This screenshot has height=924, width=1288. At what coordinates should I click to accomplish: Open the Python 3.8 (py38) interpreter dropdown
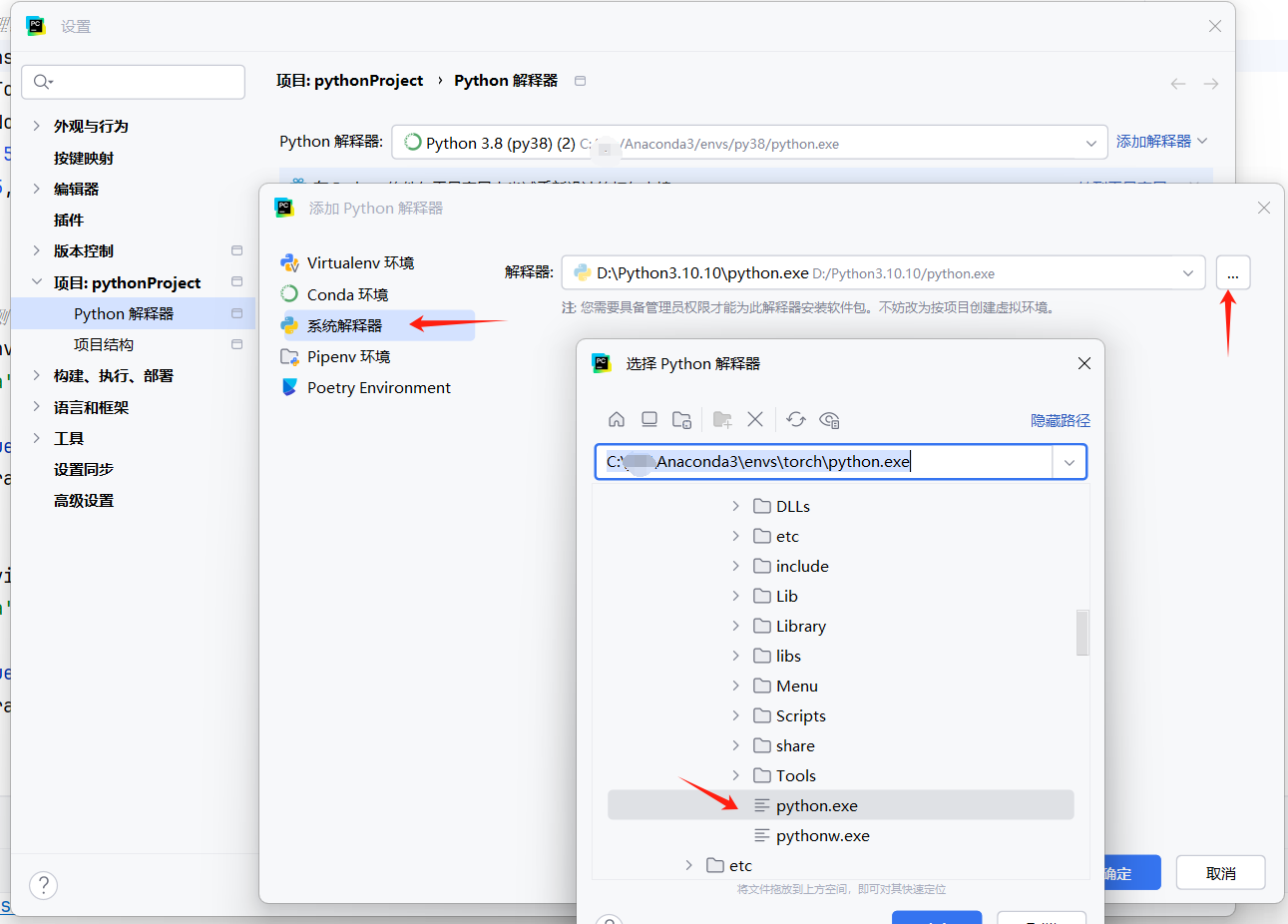click(1091, 144)
